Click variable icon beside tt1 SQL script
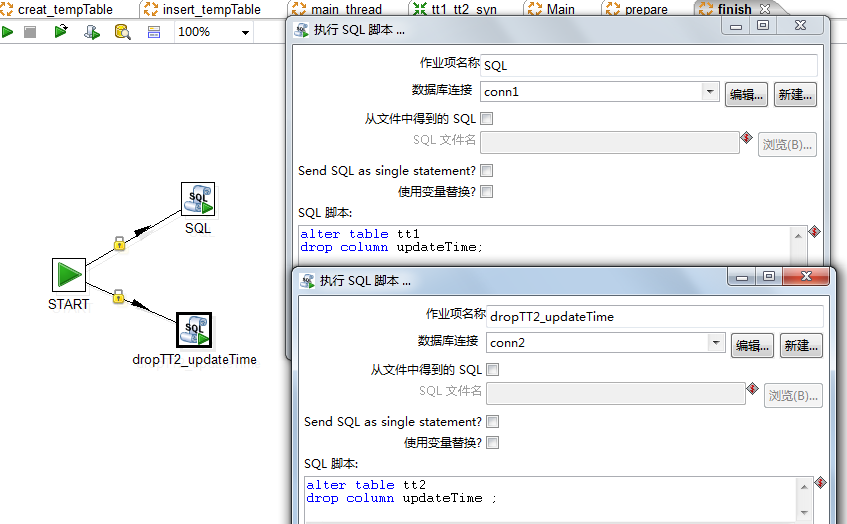The width and height of the screenshot is (847, 524). [815, 232]
